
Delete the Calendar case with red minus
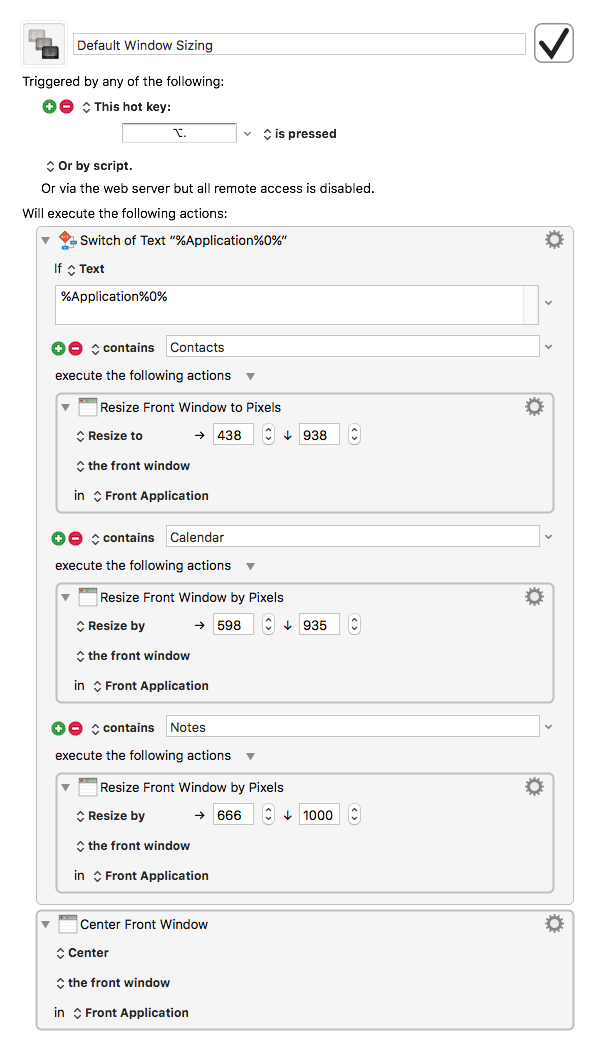(76, 538)
